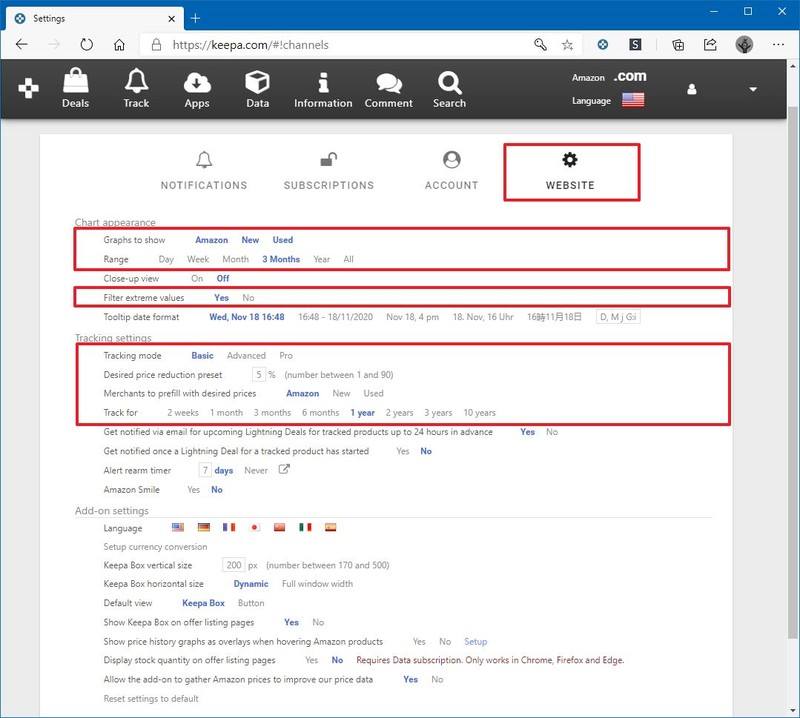Image resolution: width=800 pixels, height=718 pixels.
Task: Open Setup link for hover overlays
Action: point(476,641)
